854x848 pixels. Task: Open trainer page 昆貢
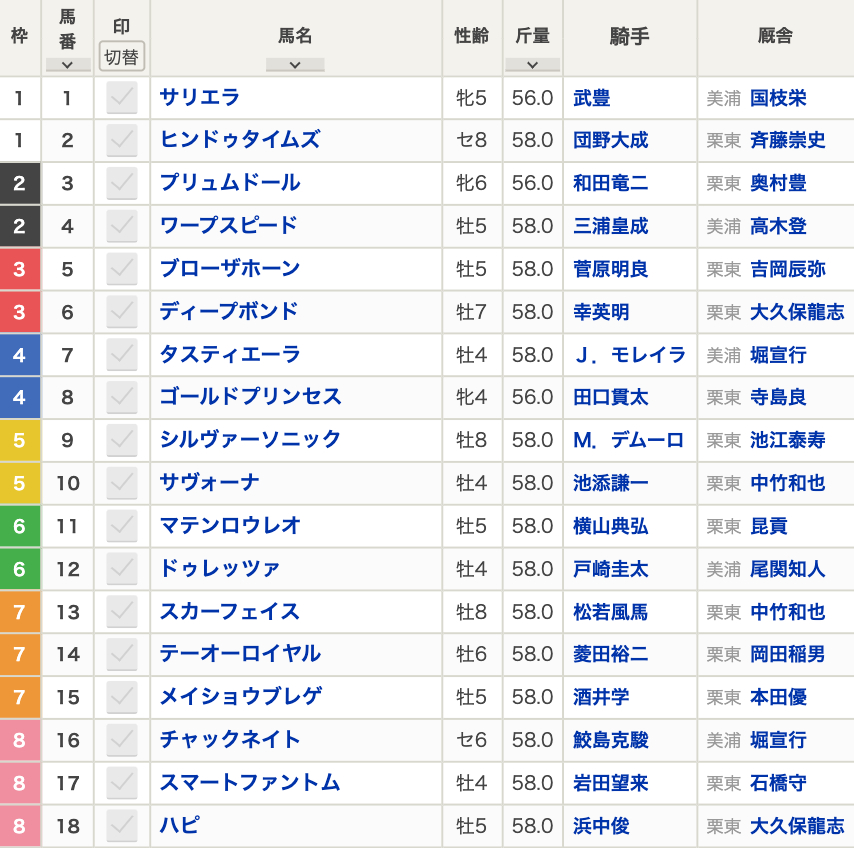click(x=769, y=527)
